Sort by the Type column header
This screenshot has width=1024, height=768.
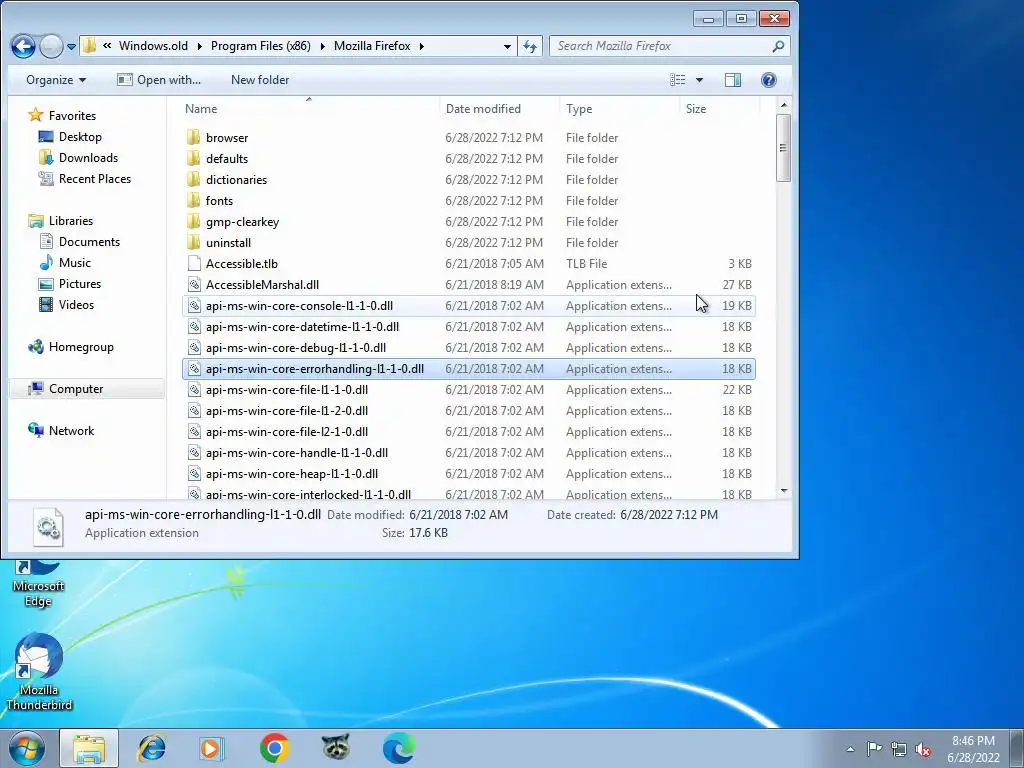coord(619,108)
